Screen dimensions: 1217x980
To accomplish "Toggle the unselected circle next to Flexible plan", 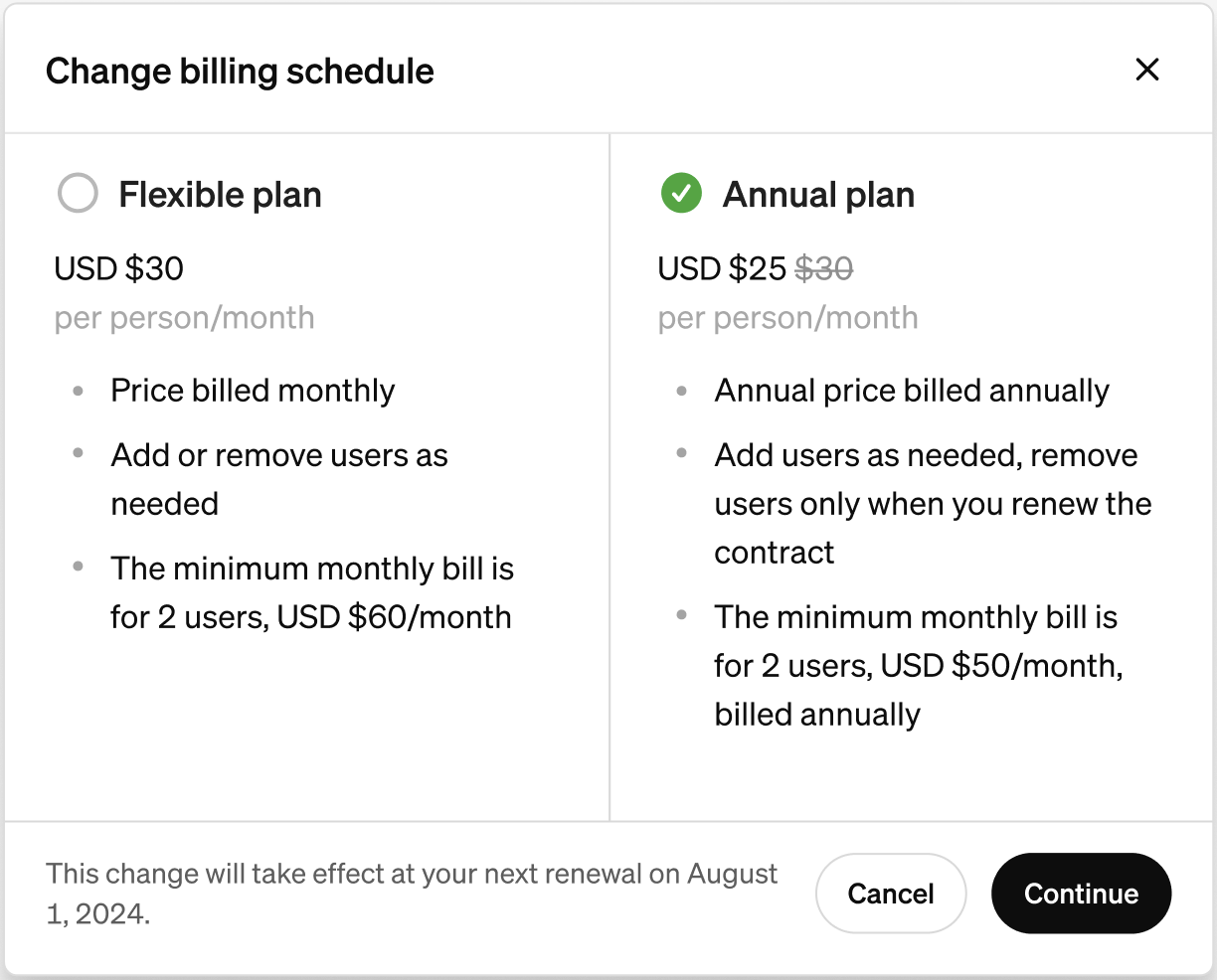I will tap(78, 193).
